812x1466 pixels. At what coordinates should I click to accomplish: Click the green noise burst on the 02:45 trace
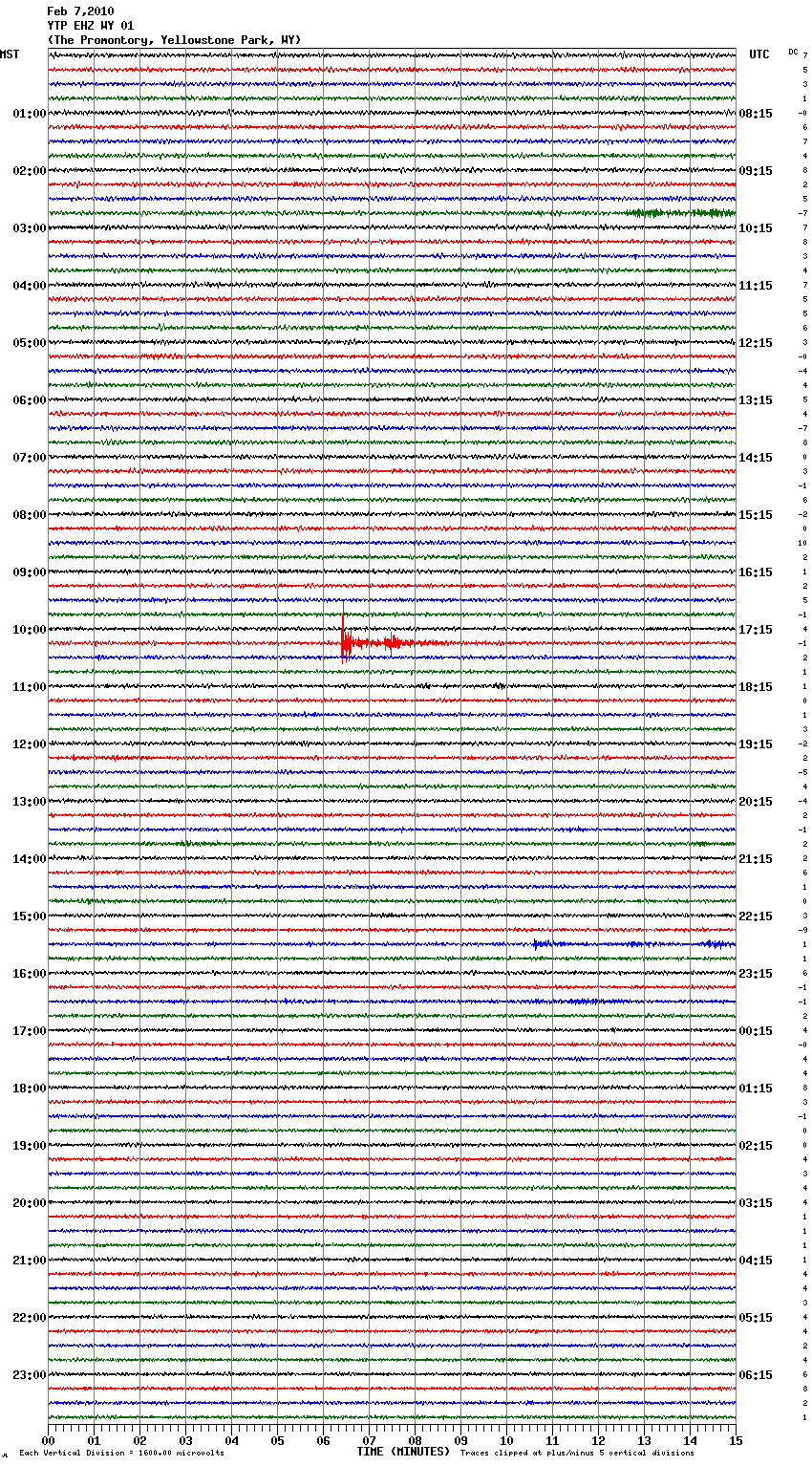click(681, 213)
